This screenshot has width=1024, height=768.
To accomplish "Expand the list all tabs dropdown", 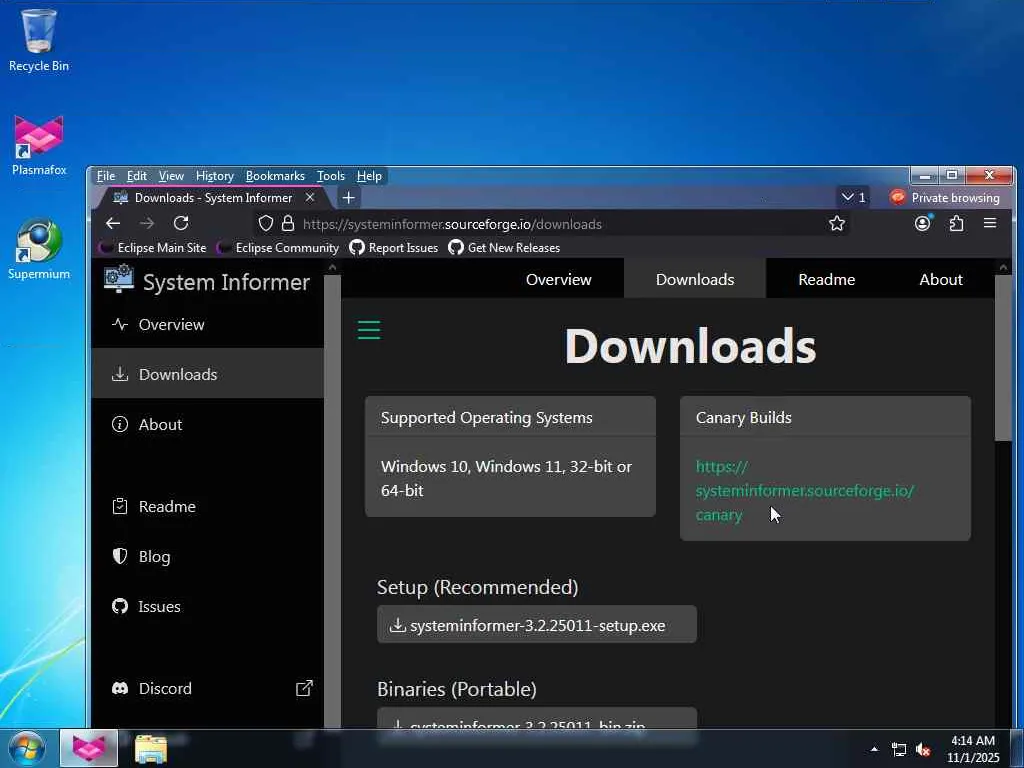I will click(x=854, y=197).
